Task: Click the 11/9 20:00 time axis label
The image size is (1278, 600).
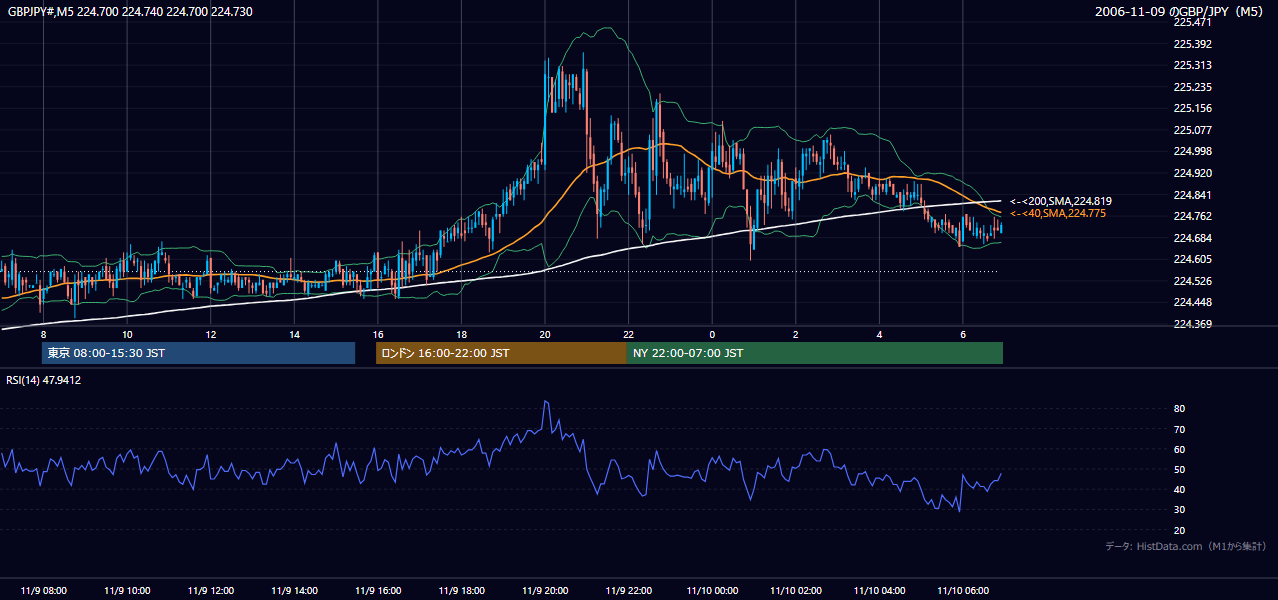Action: (545, 590)
